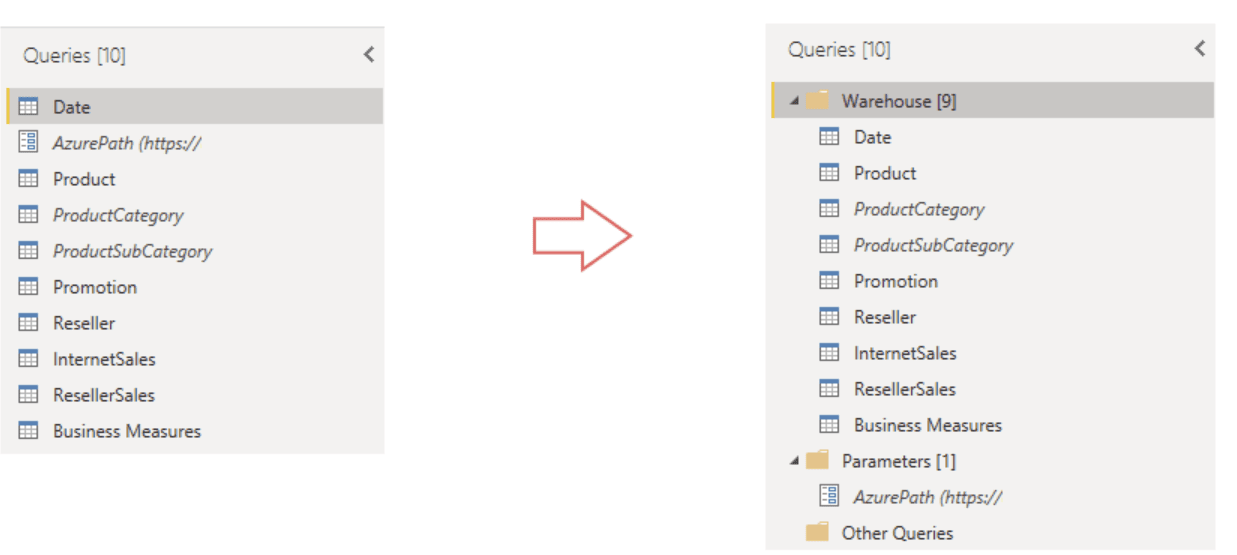Open Promotion query inside Warehouse folder

coord(896,281)
